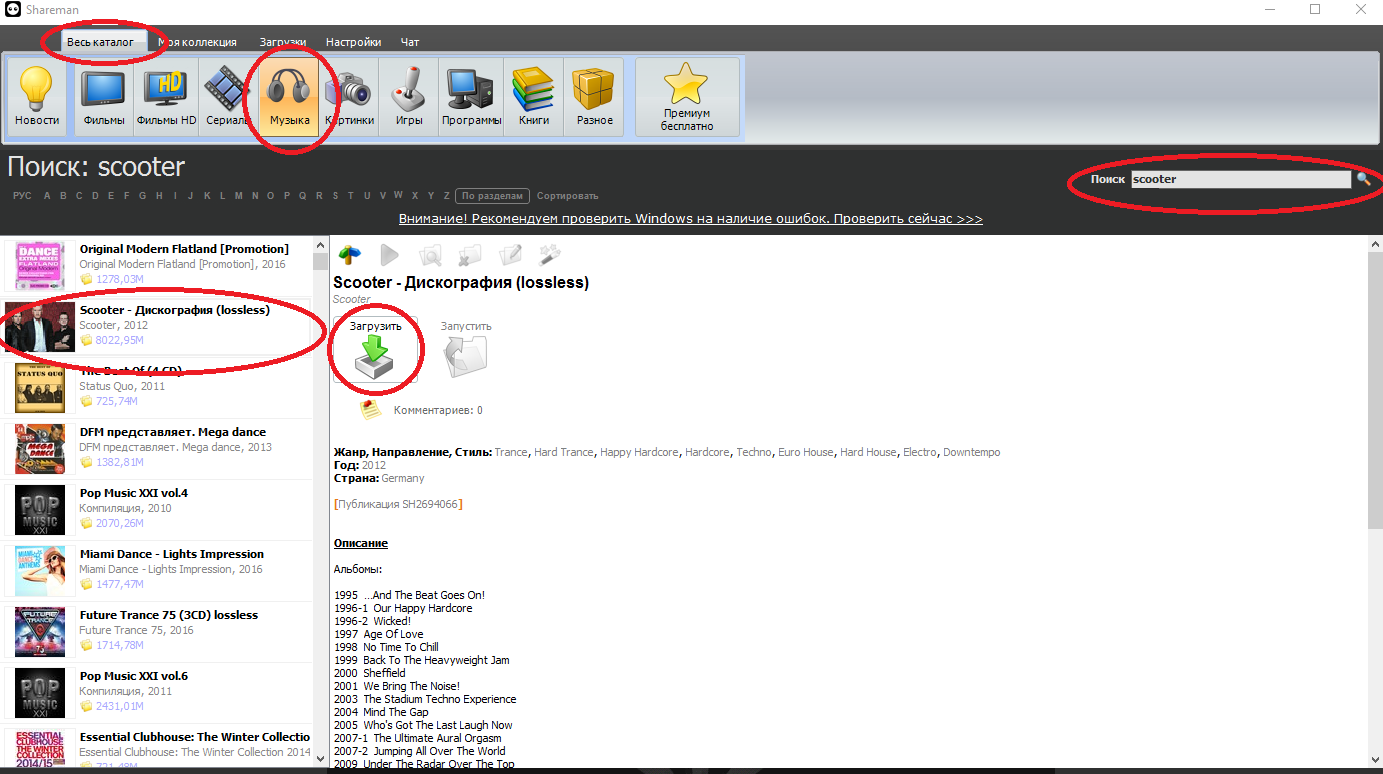Click the Запустить launch button

(466, 349)
